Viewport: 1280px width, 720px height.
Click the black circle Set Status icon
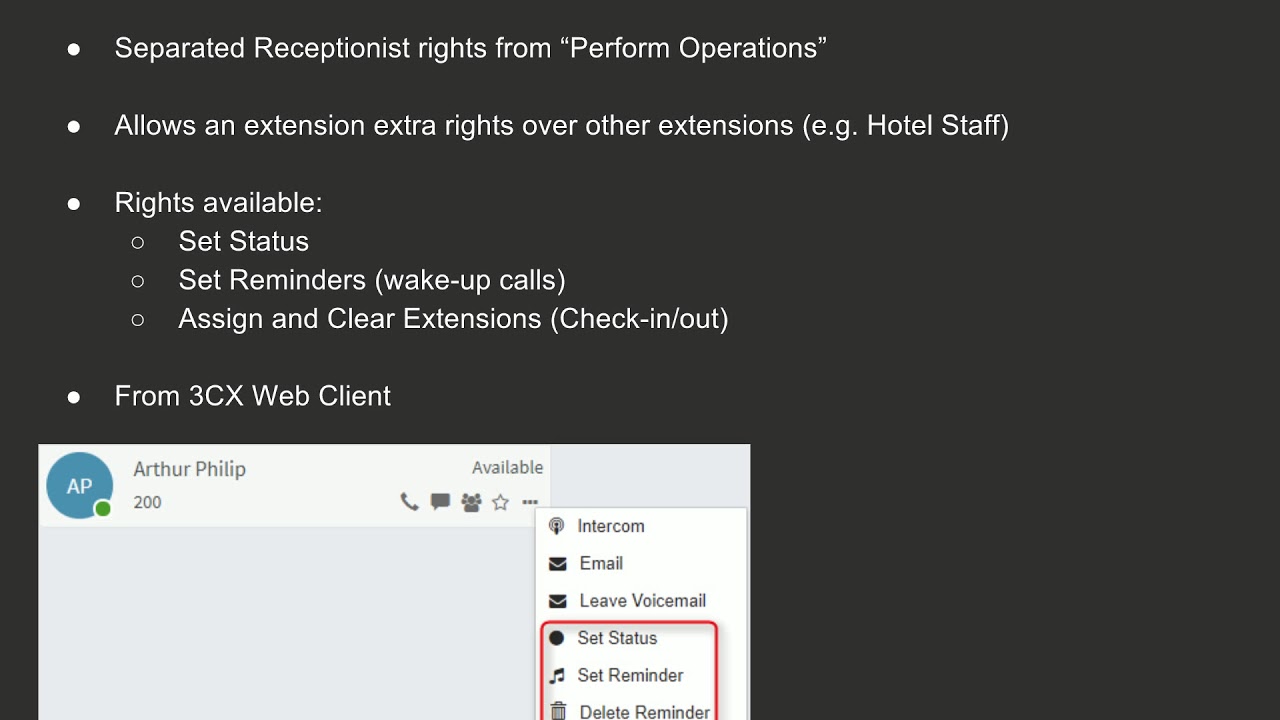(x=557, y=638)
